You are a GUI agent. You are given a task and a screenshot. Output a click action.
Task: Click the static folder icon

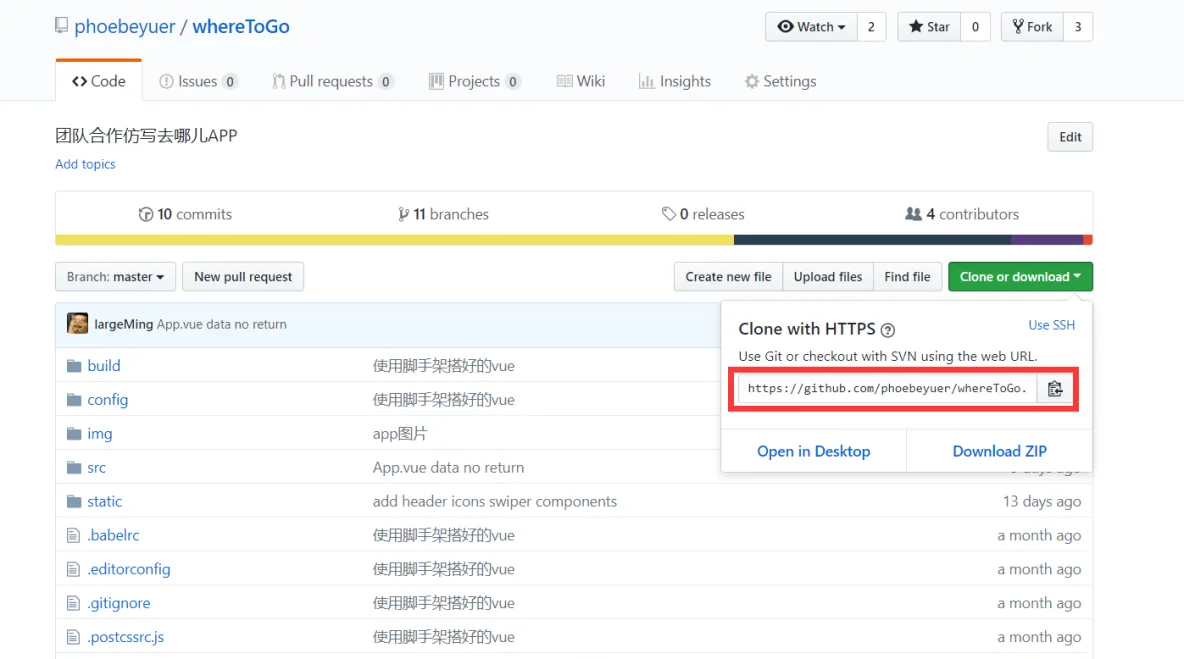(73, 502)
